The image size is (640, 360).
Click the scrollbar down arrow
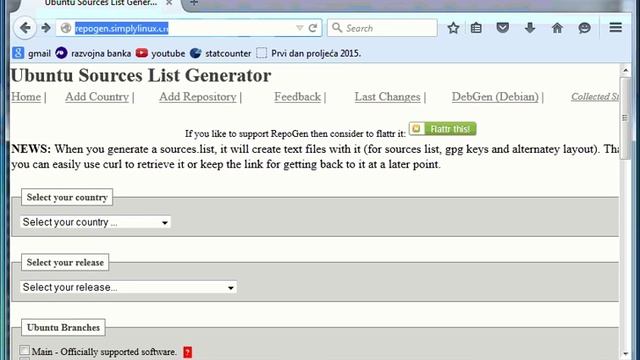pos(625,354)
